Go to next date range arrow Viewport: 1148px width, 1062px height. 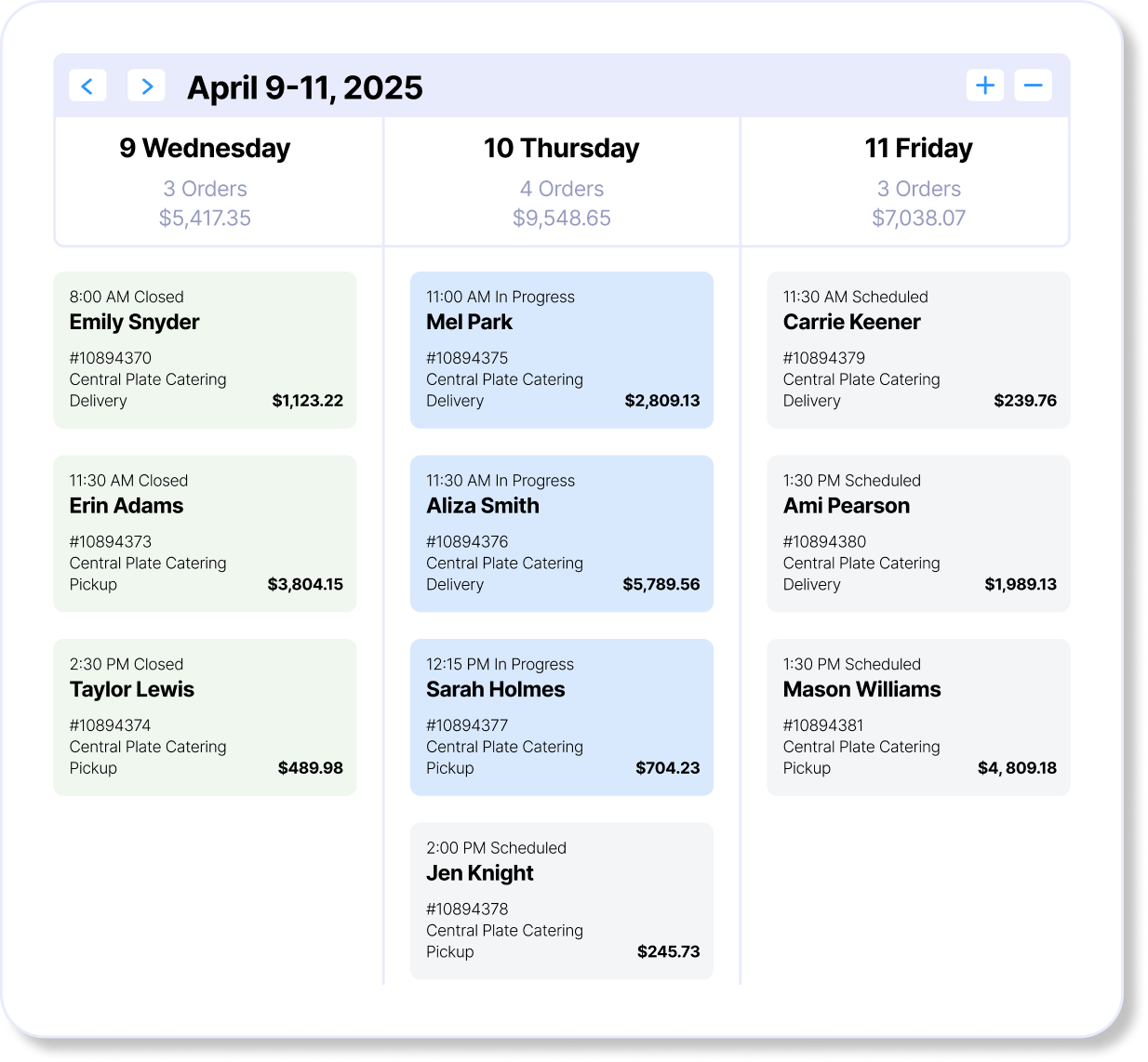click(146, 86)
